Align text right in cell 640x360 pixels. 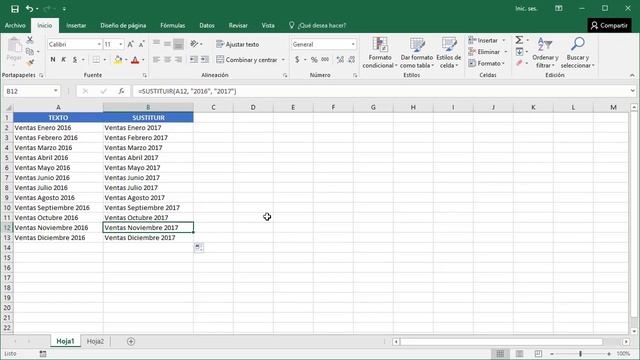(x=178, y=60)
